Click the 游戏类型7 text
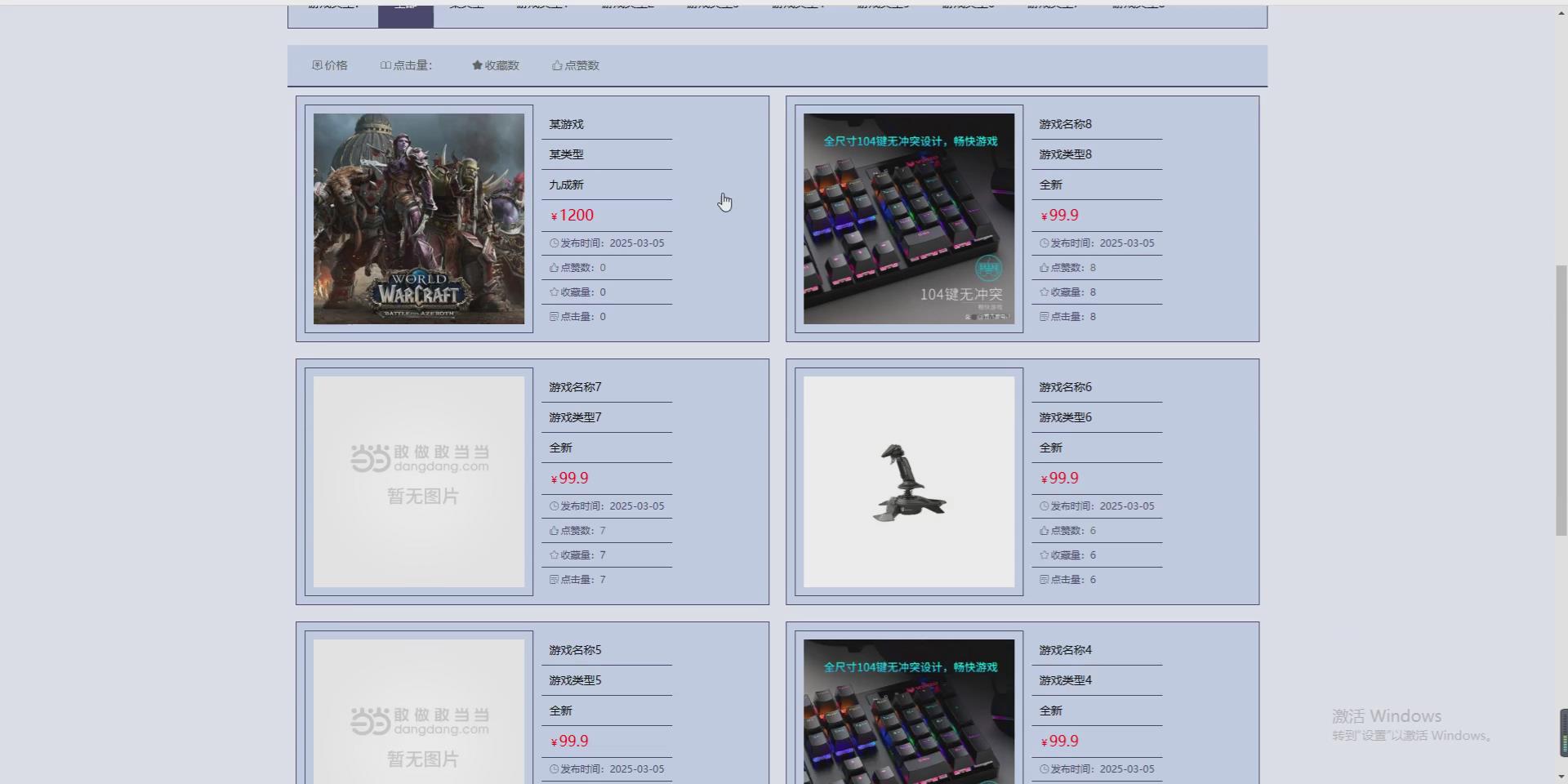Viewport: 1568px width, 784px height. (x=575, y=417)
